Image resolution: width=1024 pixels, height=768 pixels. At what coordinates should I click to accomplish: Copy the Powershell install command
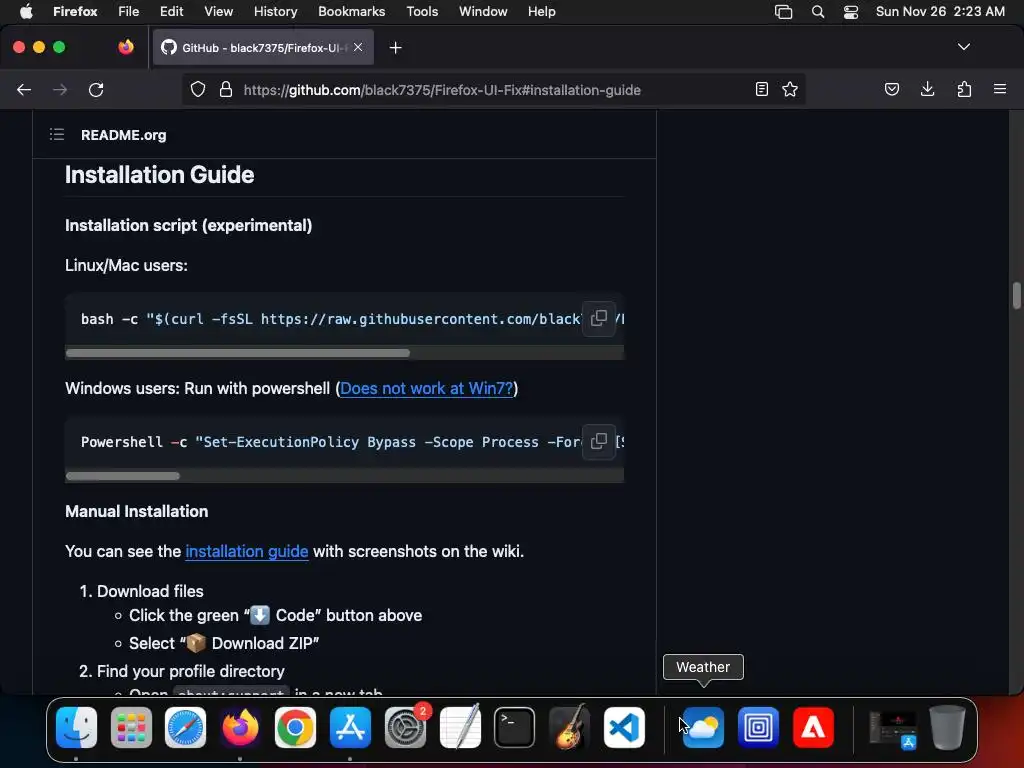599,441
